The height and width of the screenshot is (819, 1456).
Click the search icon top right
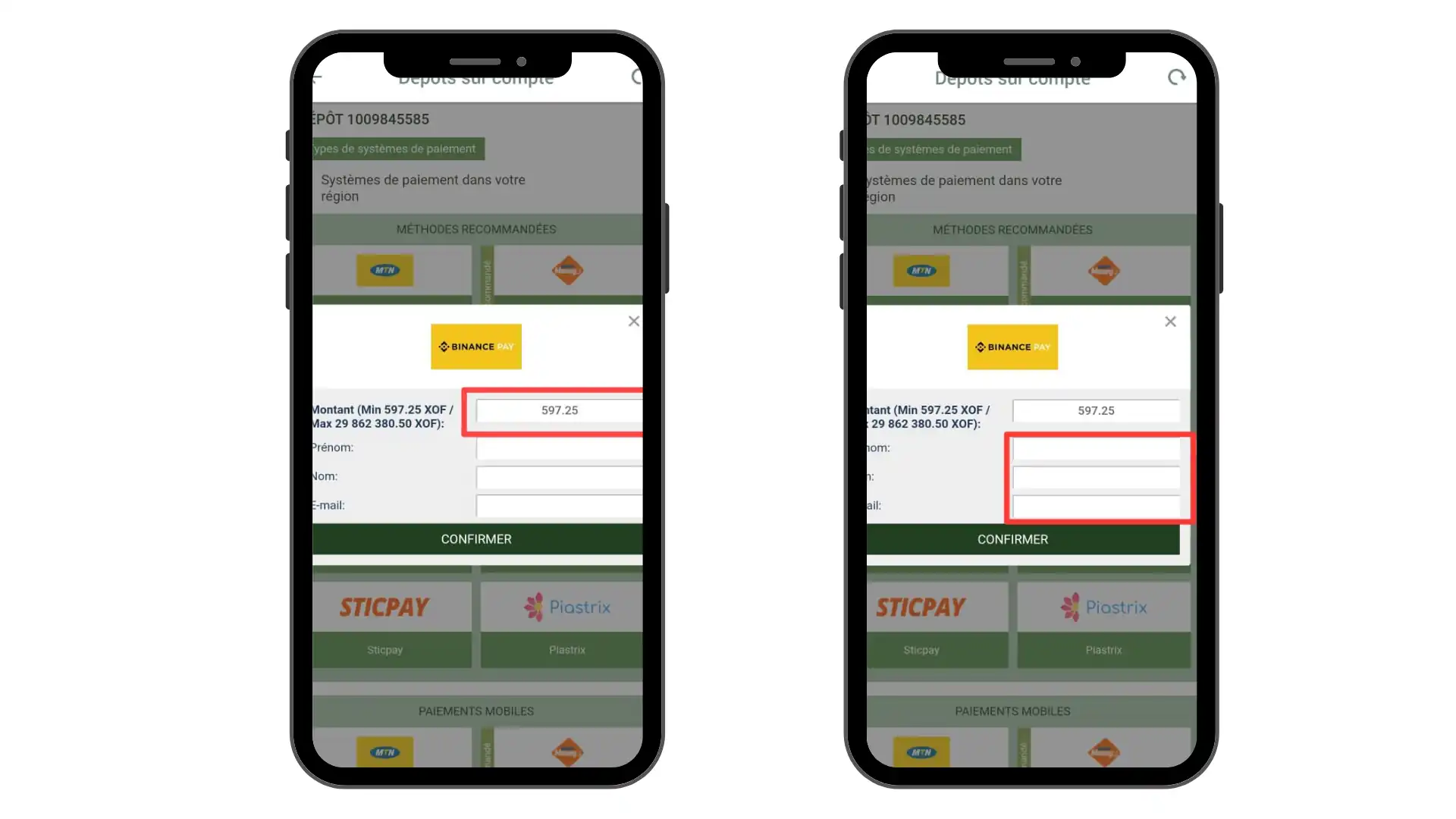pos(636,78)
